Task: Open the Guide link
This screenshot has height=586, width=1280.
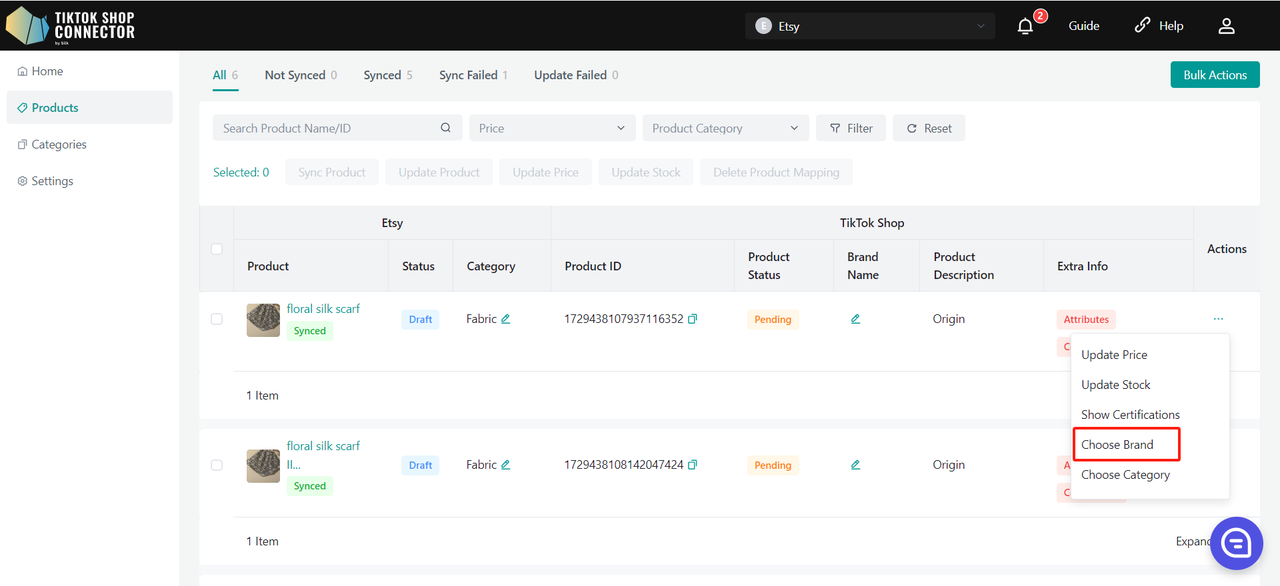Action: pos(1084,26)
